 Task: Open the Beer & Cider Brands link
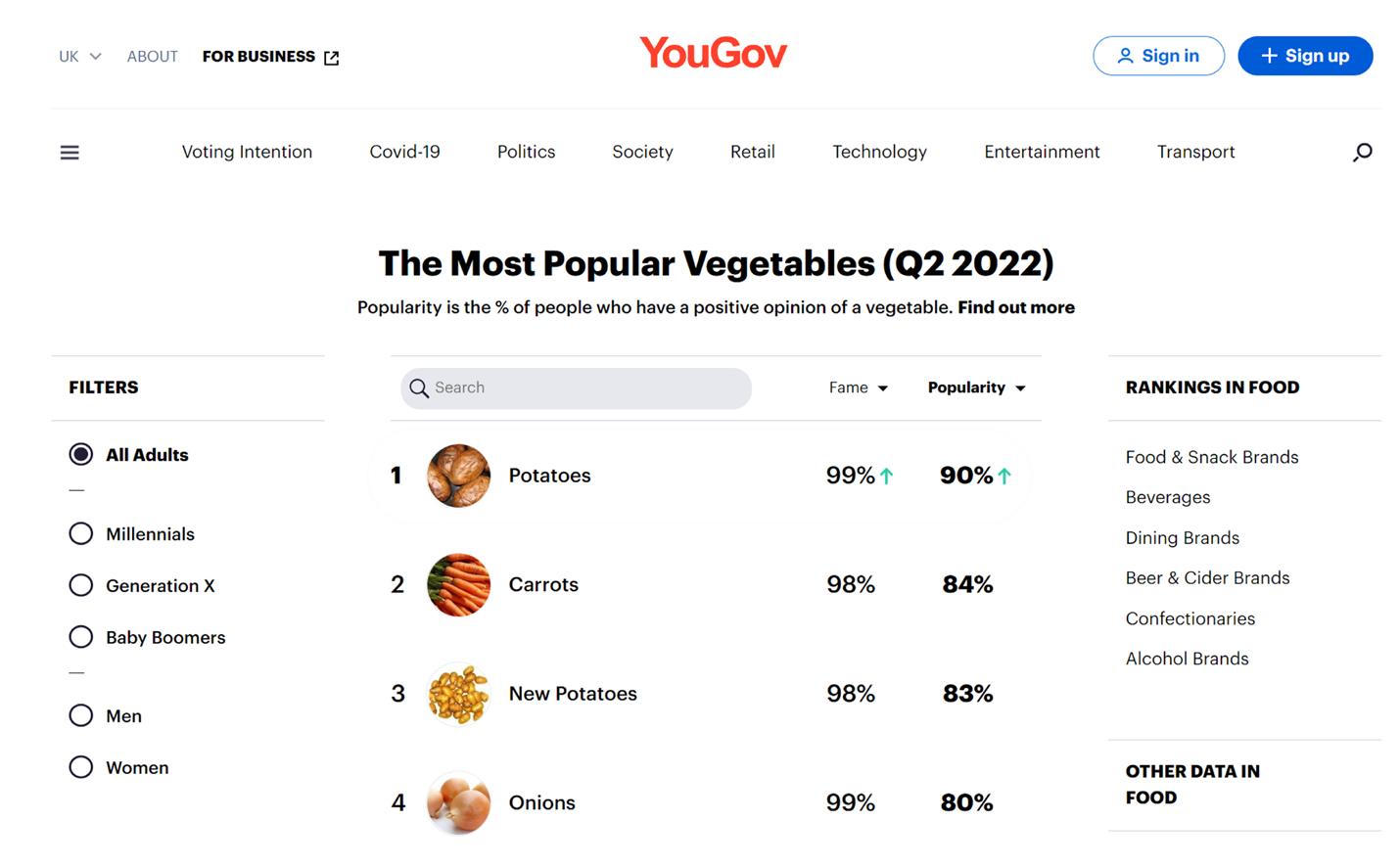(x=1207, y=578)
